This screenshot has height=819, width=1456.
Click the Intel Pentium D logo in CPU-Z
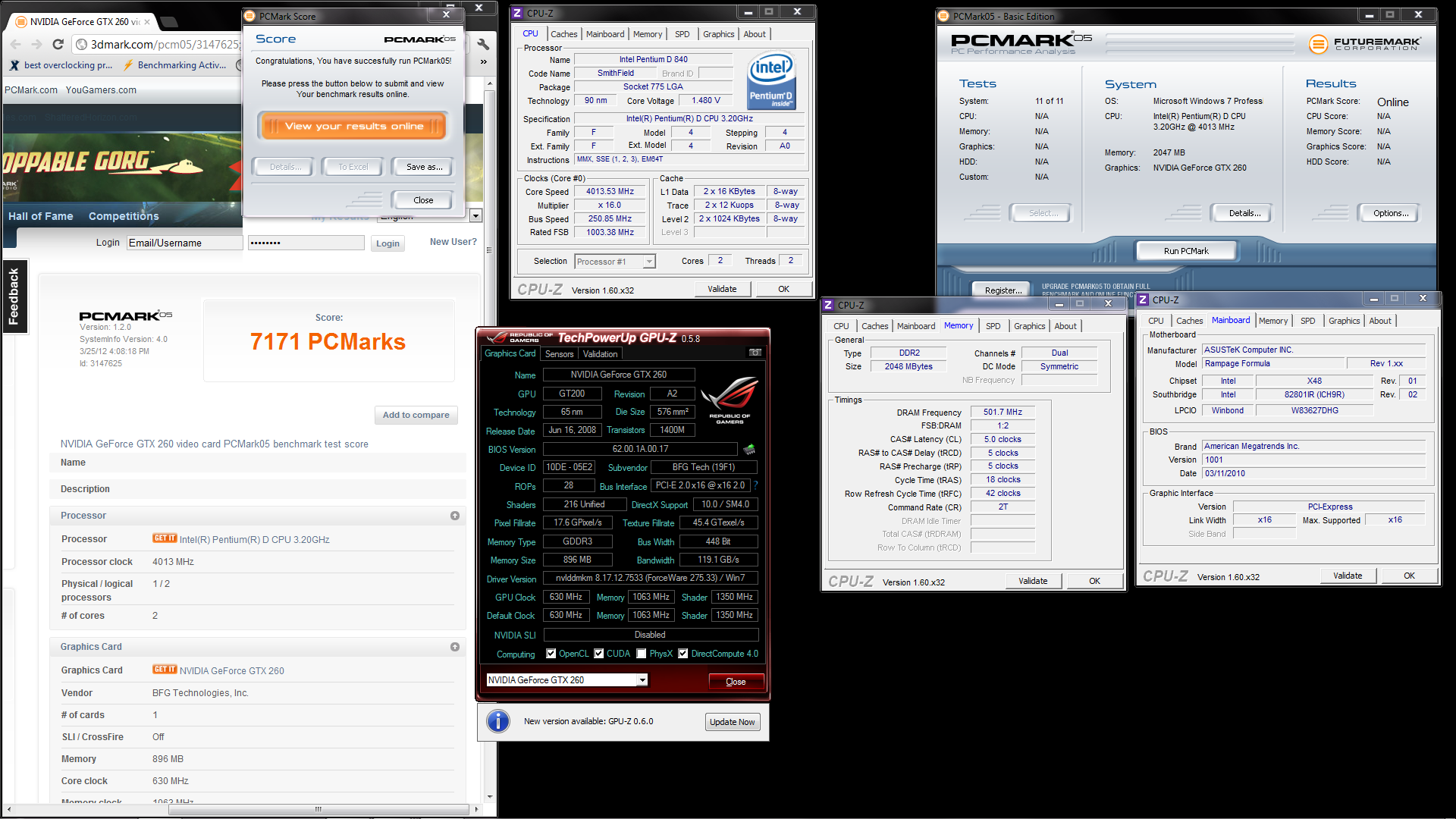(771, 80)
